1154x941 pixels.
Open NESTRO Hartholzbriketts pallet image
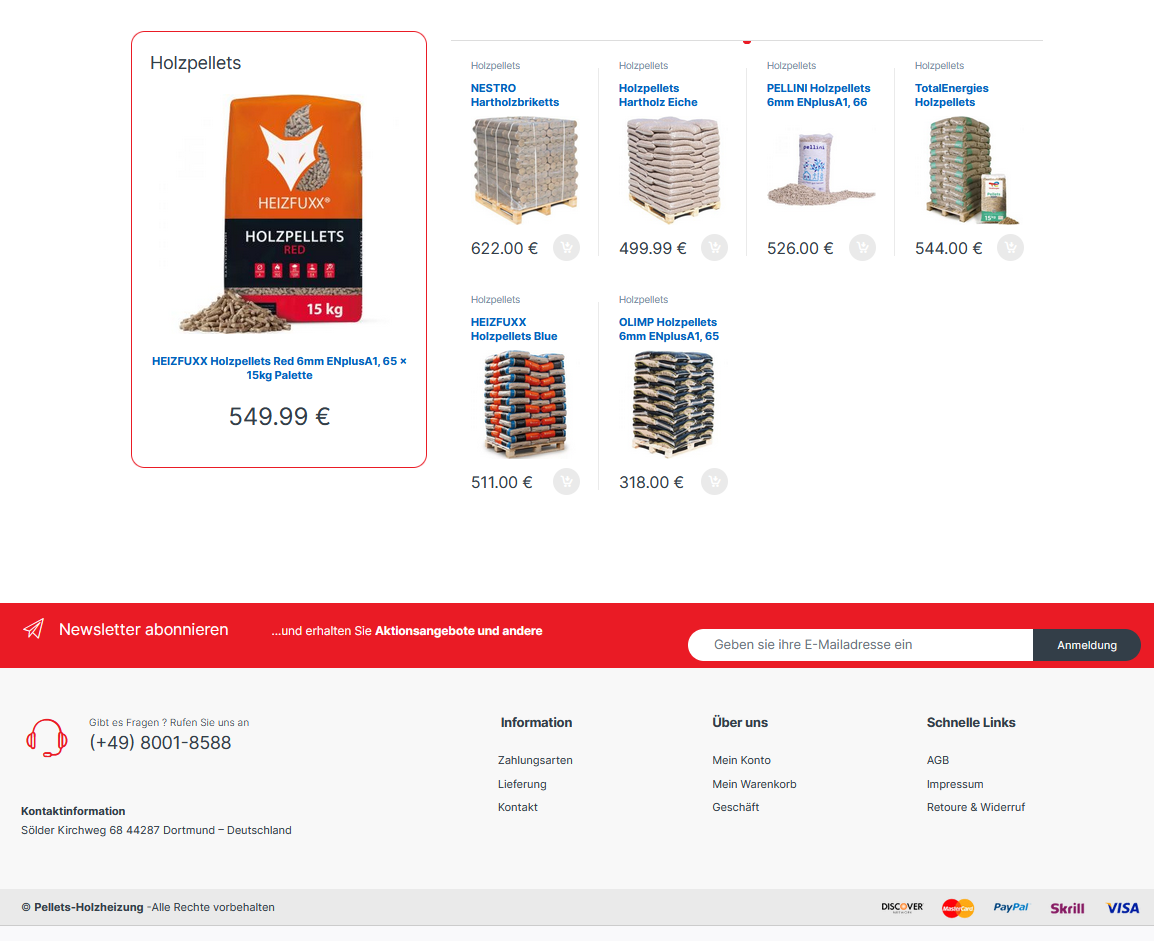[525, 170]
